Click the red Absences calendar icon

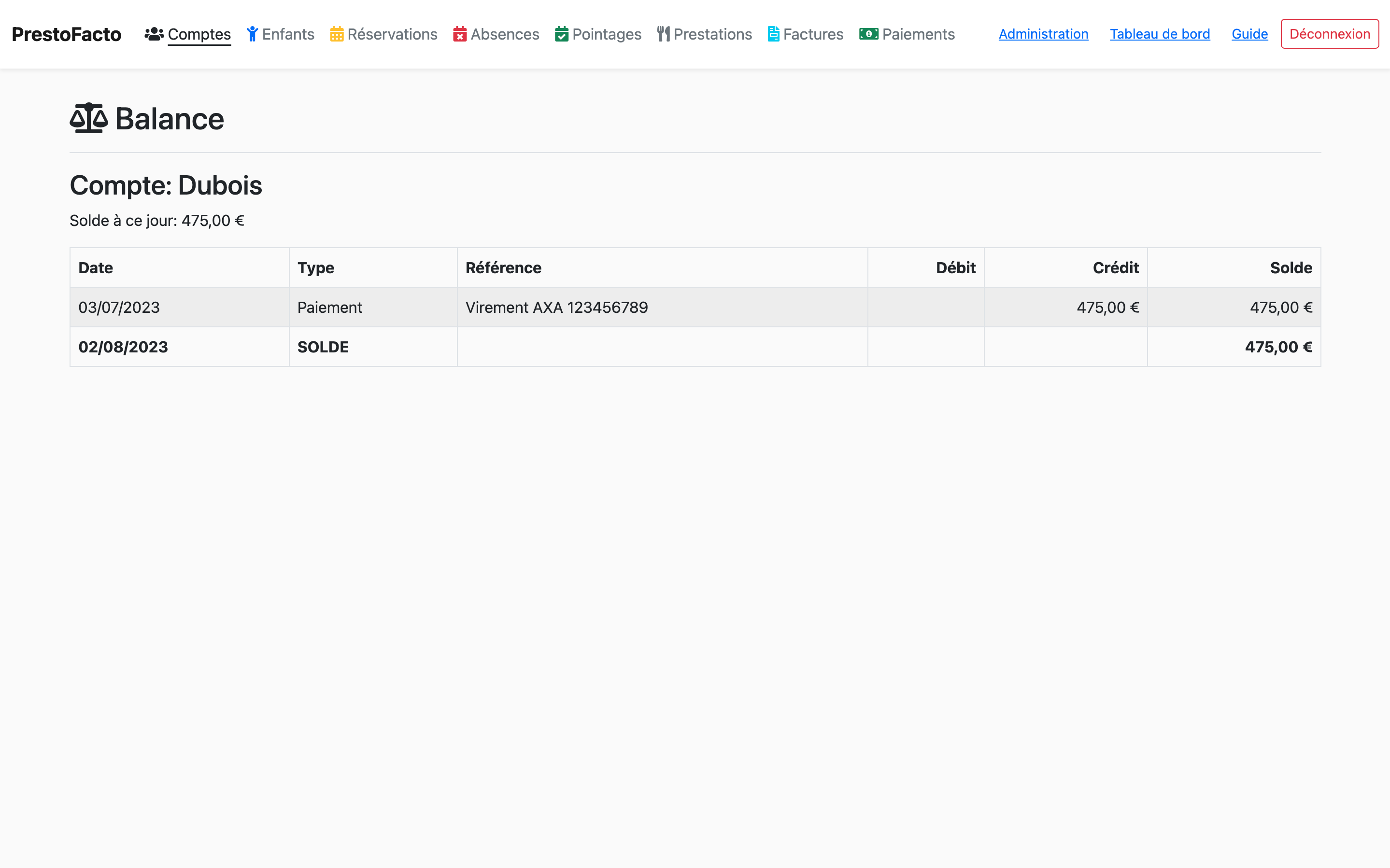click(459, 34)
